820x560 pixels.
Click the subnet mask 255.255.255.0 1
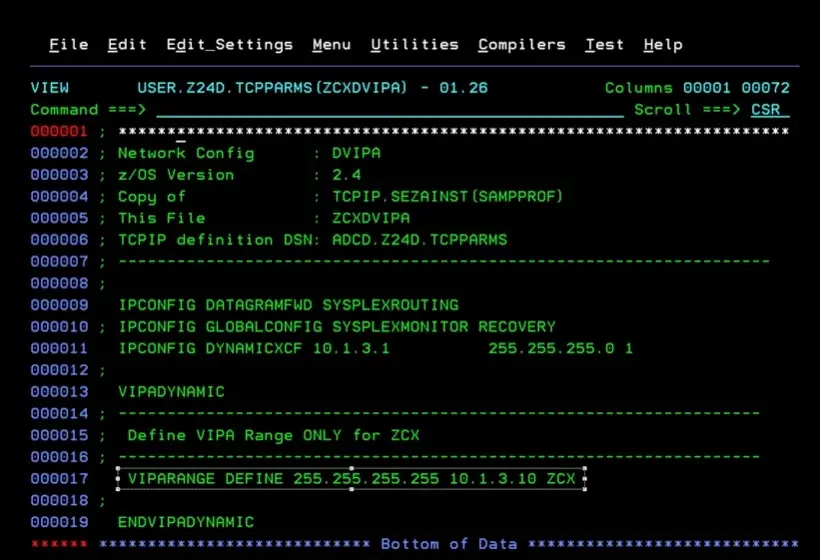[x=561, y=348]
